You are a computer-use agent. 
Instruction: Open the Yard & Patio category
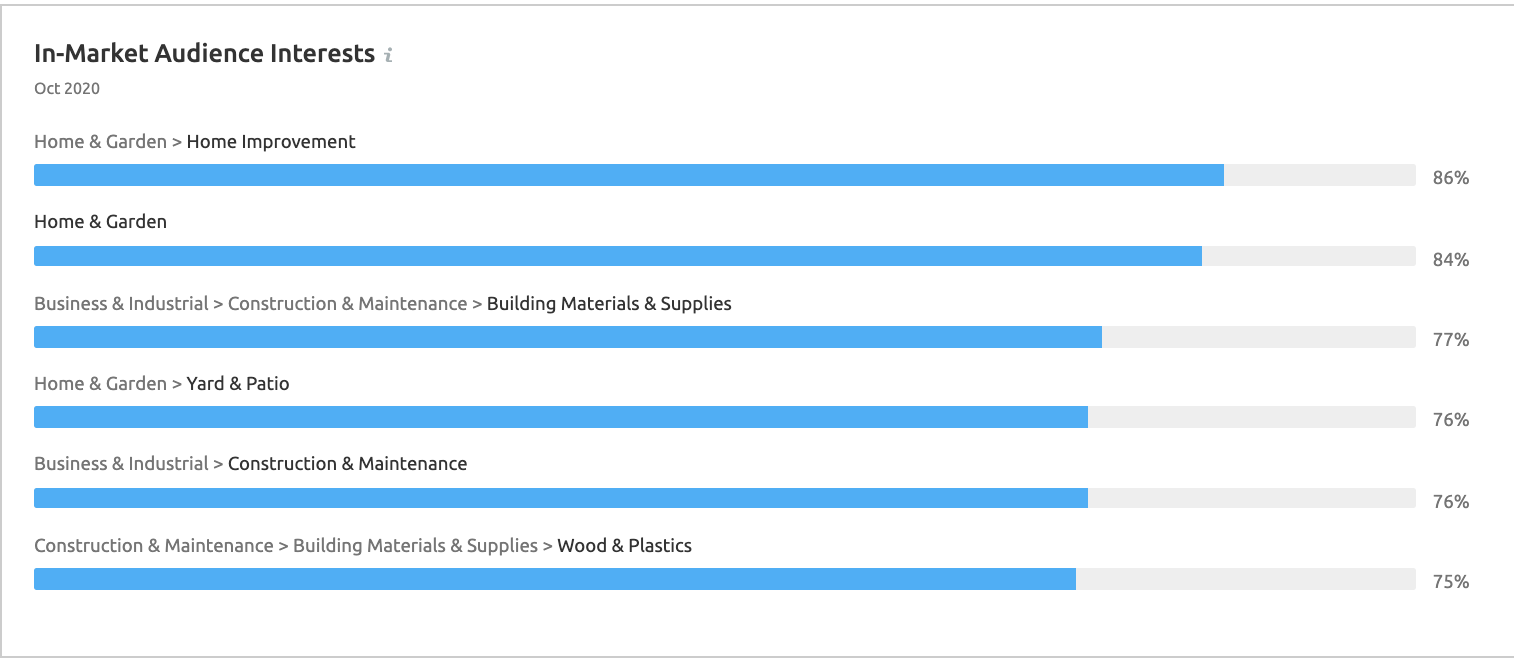pos(238,384)
